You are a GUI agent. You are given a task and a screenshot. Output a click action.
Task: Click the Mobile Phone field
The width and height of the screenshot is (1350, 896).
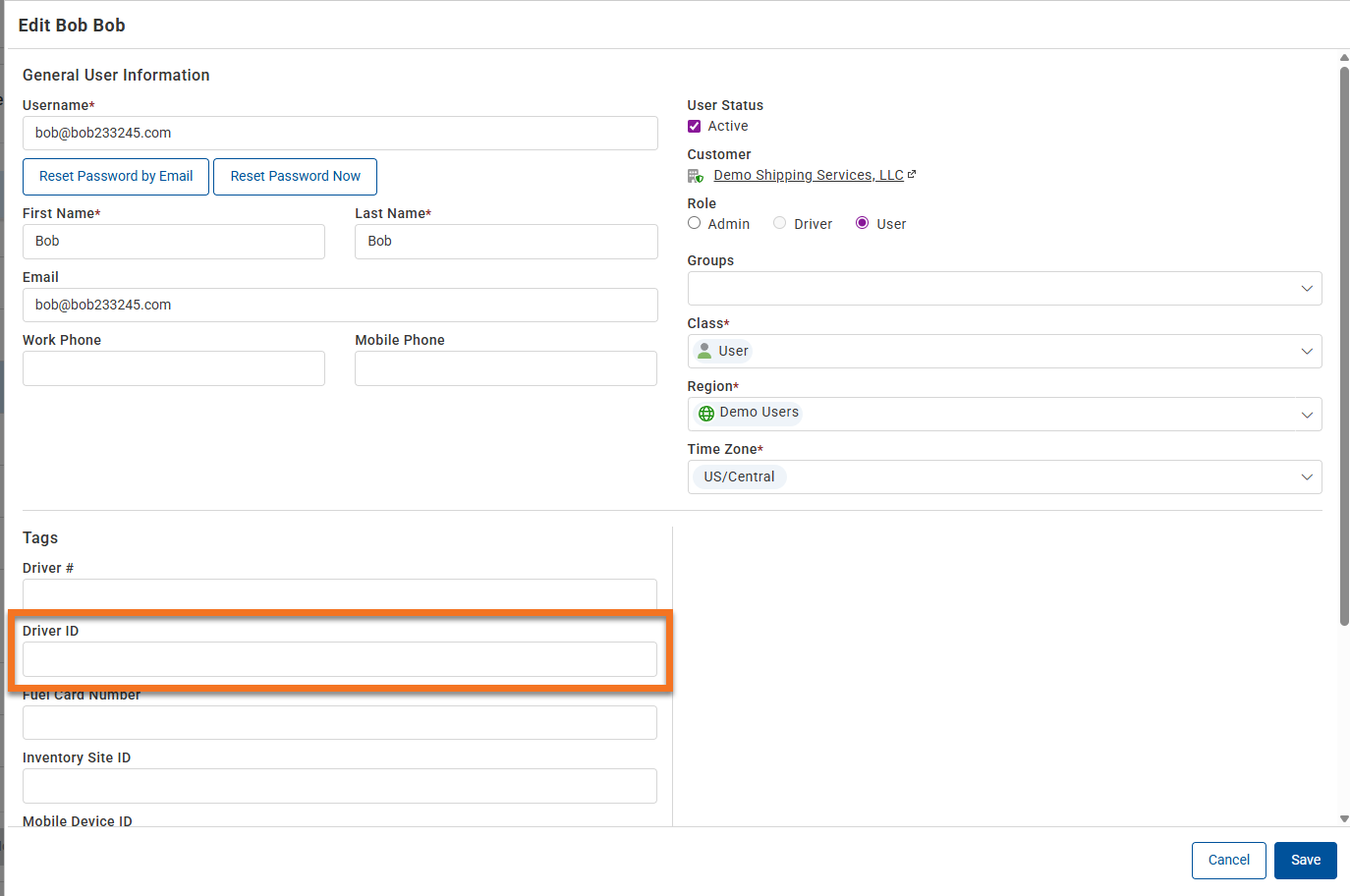coord(506,368)
